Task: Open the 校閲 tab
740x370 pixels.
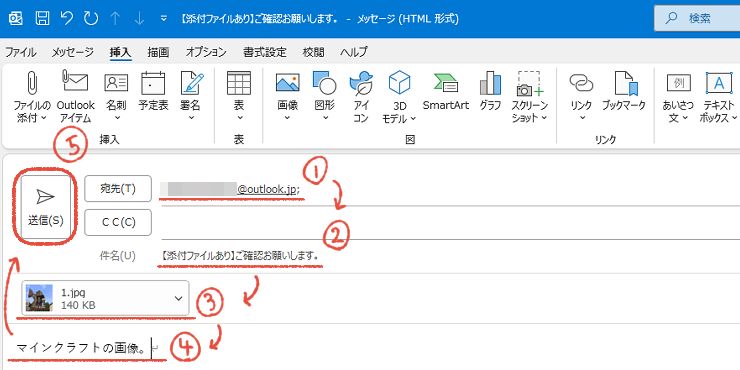Action: pyautogui.click(x=313, y=52)
